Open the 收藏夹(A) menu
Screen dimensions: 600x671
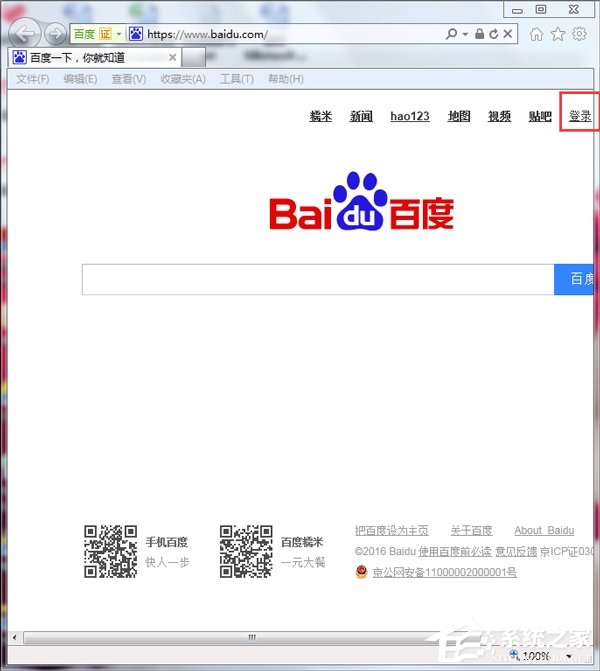(x=183, y=79)
